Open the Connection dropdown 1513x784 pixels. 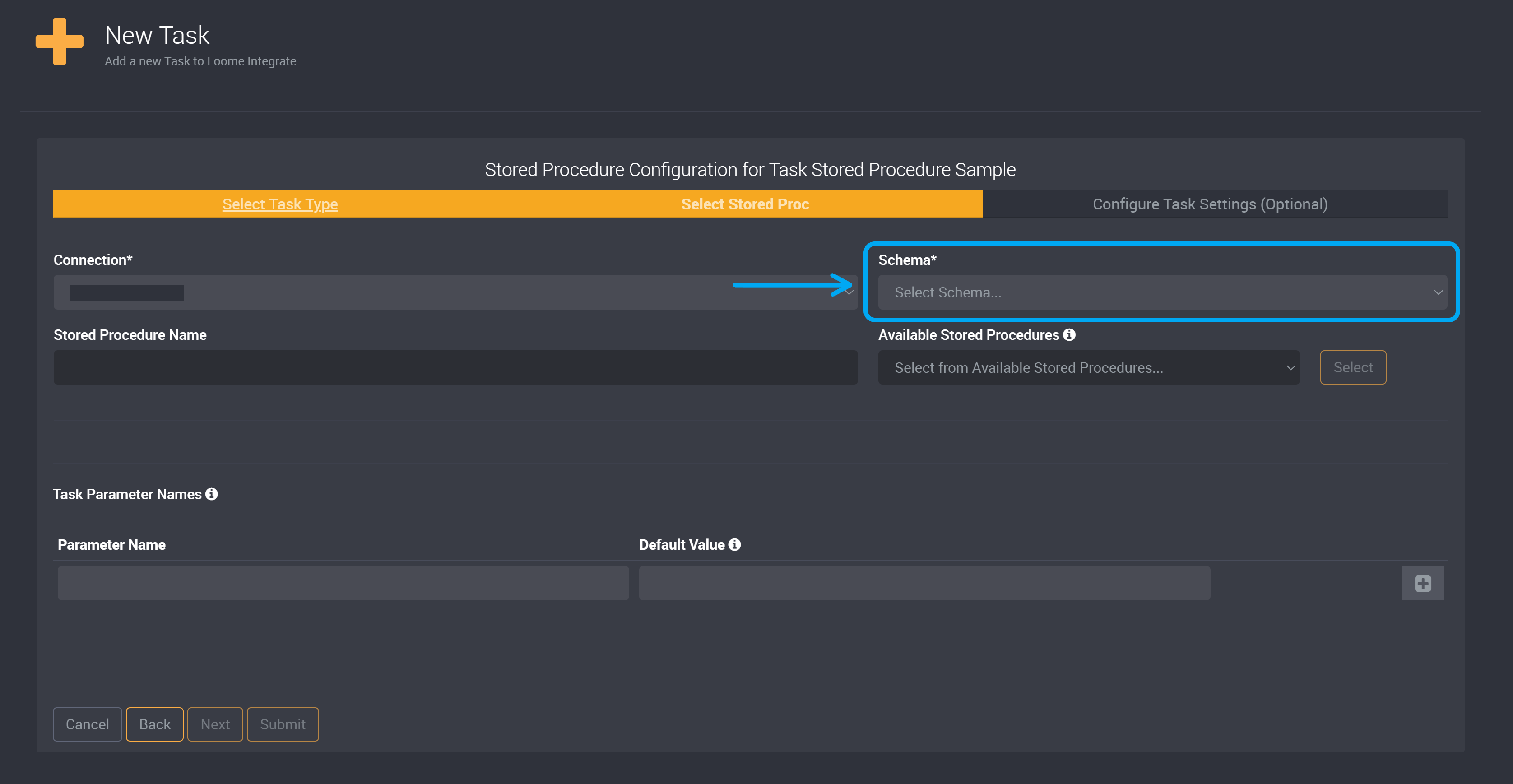coord(455,292)
